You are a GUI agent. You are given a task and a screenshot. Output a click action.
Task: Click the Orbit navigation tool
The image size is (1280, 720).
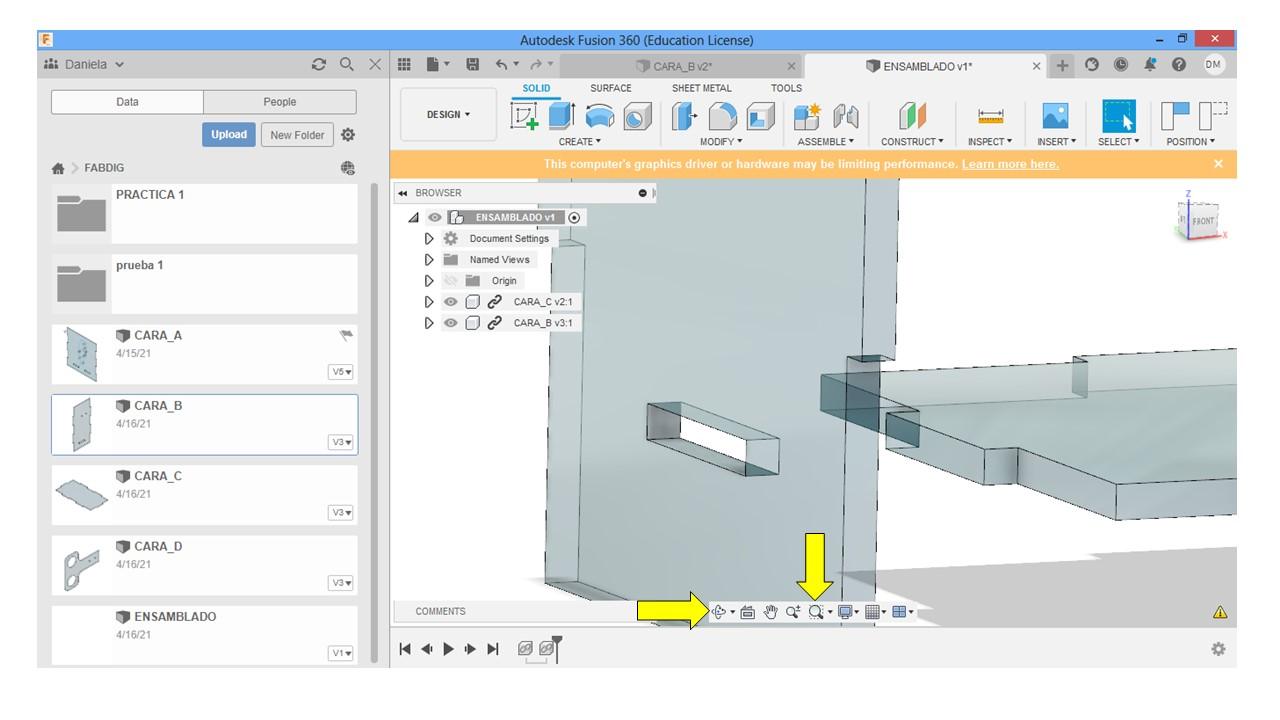click(718, 612)
